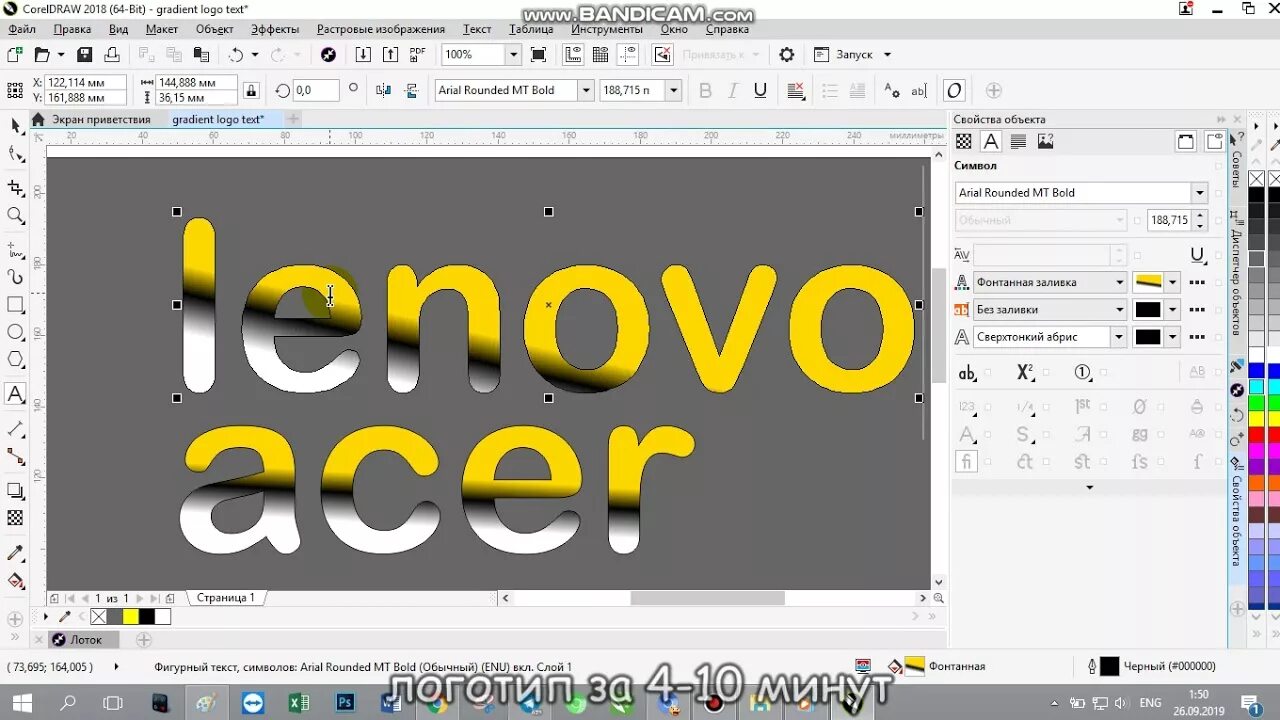The image size is (1280, 720).
Task: Select the Text tool
Action: pos(15,394)
